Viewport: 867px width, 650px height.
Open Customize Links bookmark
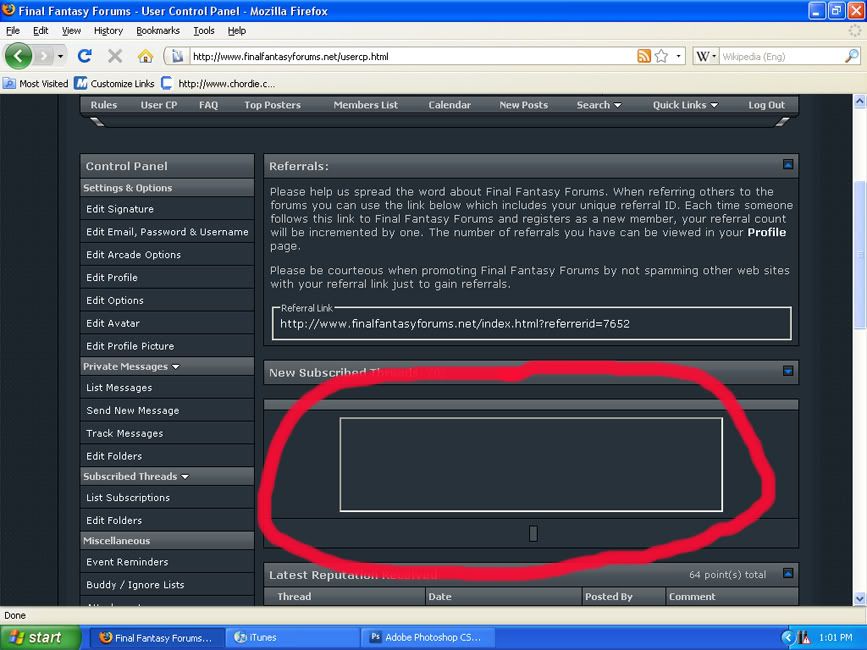coord(114,83)
